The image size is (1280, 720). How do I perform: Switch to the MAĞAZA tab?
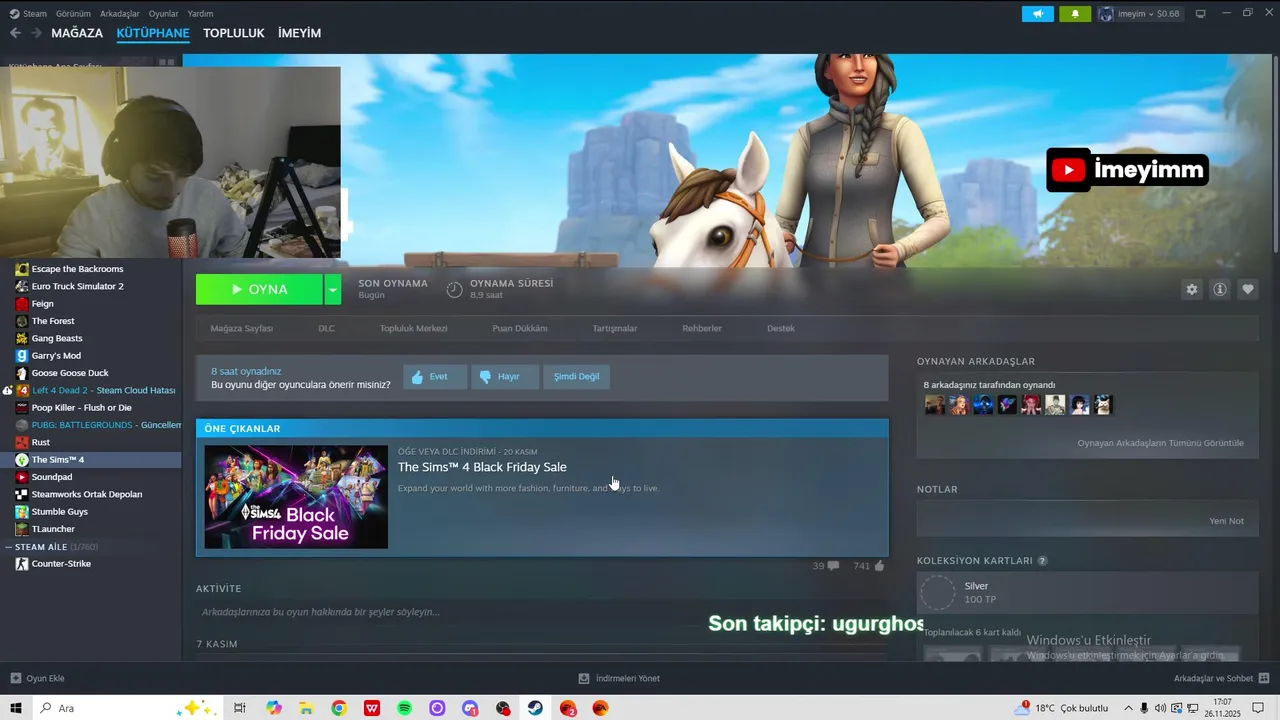click(x=77, y=33)
